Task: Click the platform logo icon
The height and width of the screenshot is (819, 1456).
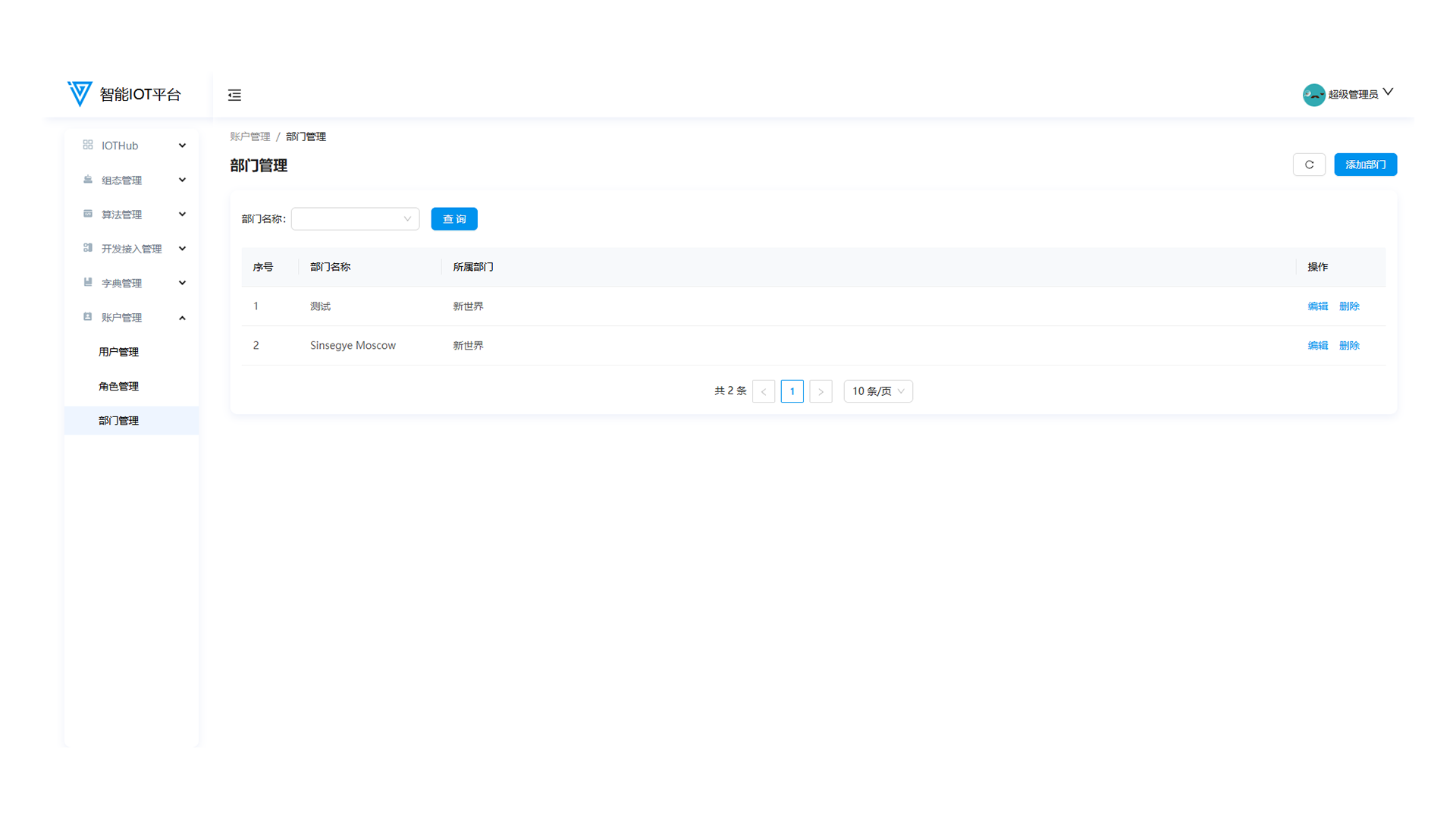Action: 80,94
